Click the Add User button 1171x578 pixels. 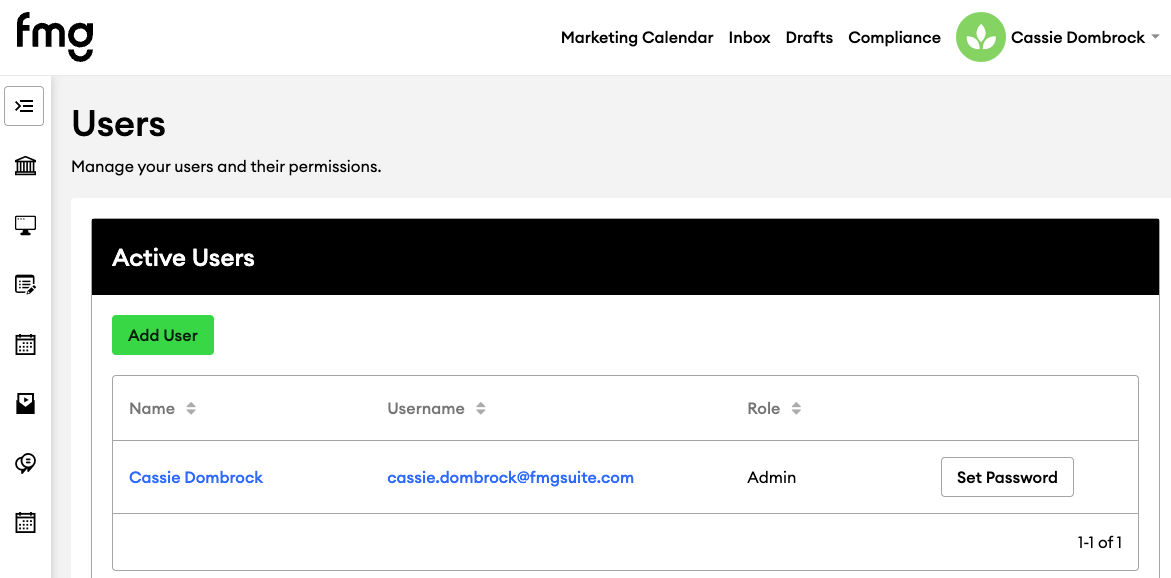162,335
